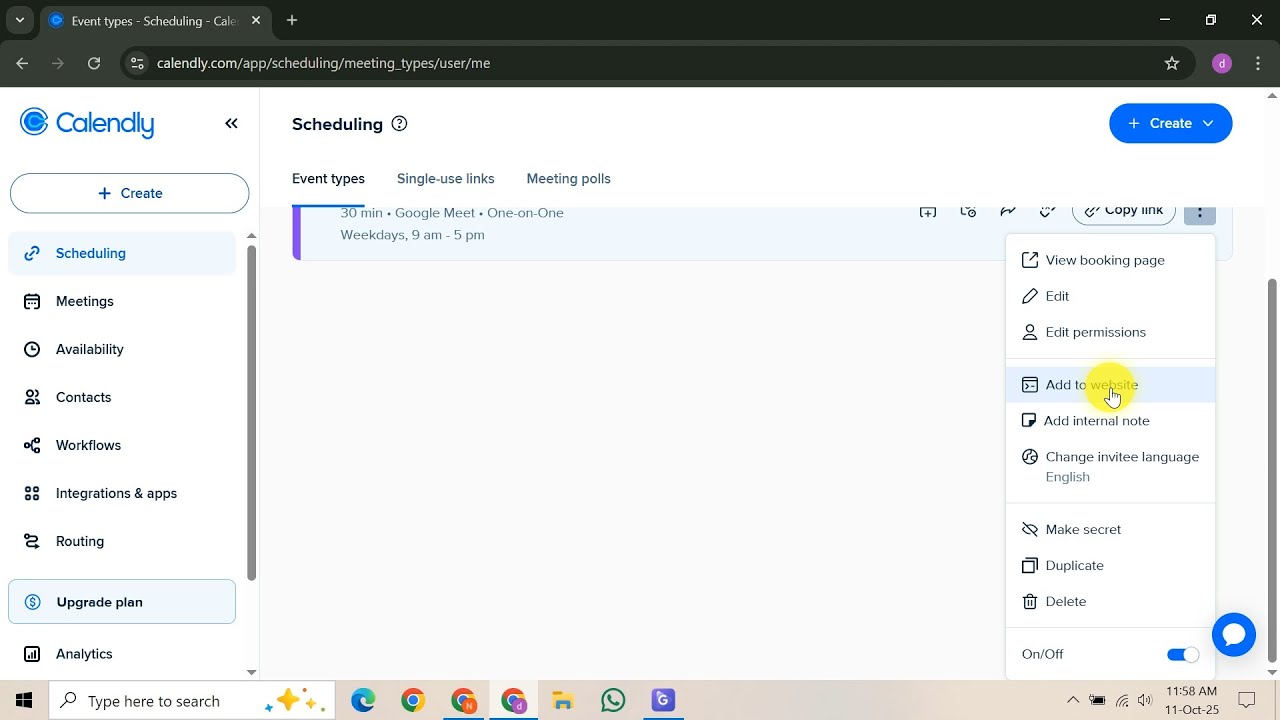This screenshot has width=1280, height=720.
Task: Open Upgrade plan in sidebar
Action: (x=122, y=602)
